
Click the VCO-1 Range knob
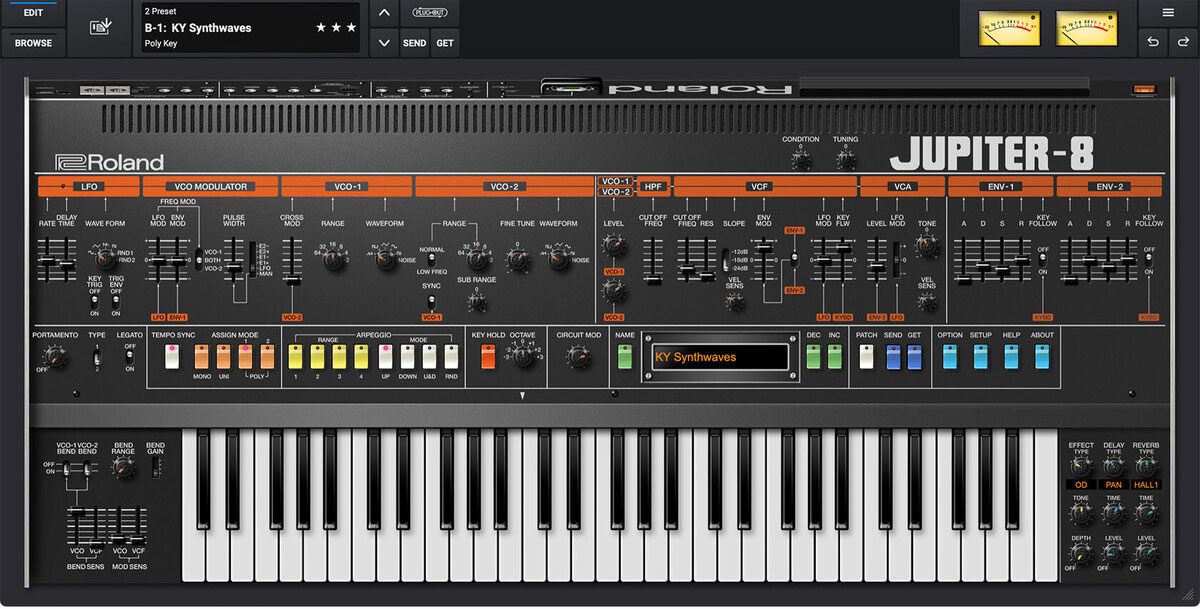332,261
